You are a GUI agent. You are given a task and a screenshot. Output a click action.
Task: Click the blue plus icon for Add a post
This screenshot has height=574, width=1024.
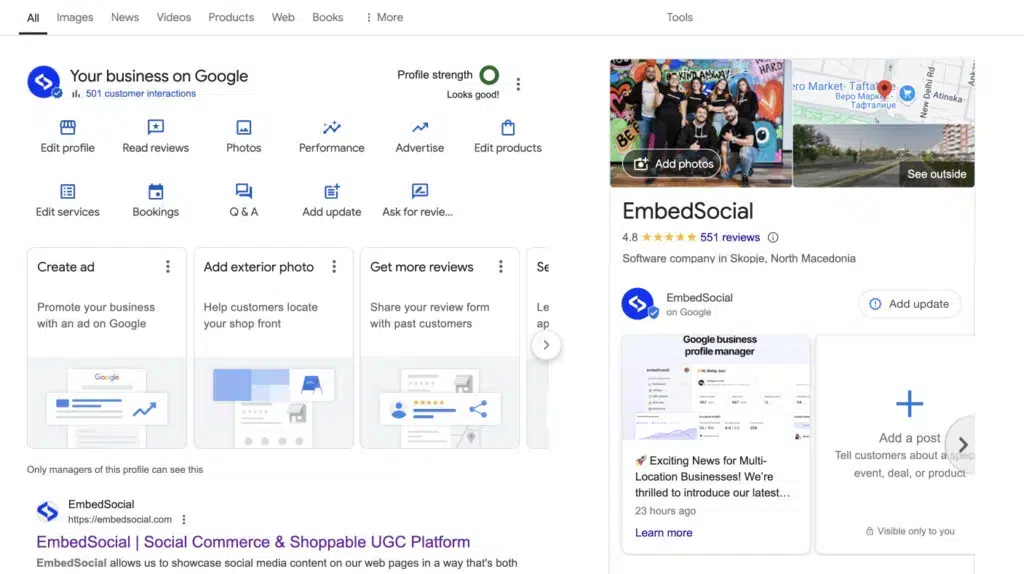(909, 404)
